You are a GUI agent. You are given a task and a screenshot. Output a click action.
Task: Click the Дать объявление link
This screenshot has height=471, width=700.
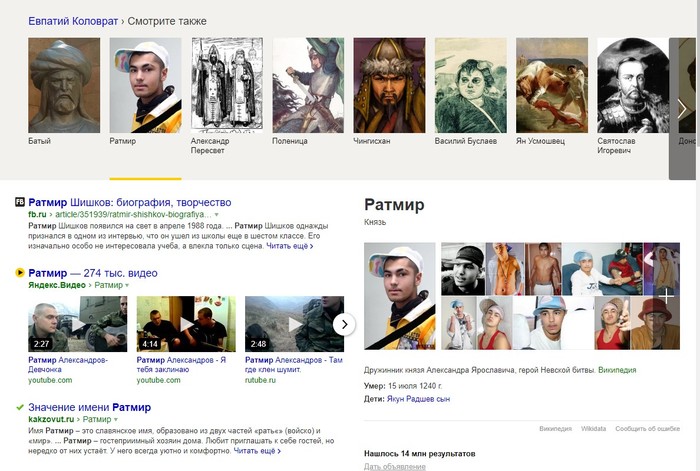(x=395, y=467)
